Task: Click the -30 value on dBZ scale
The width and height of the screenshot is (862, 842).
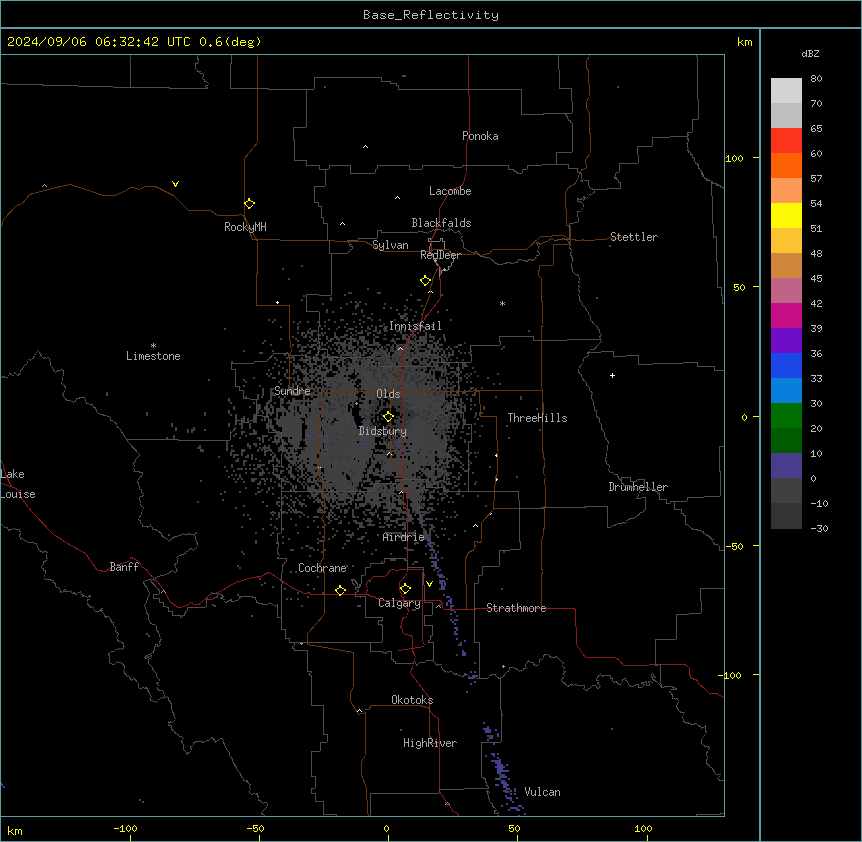Action: pos(819,528)
